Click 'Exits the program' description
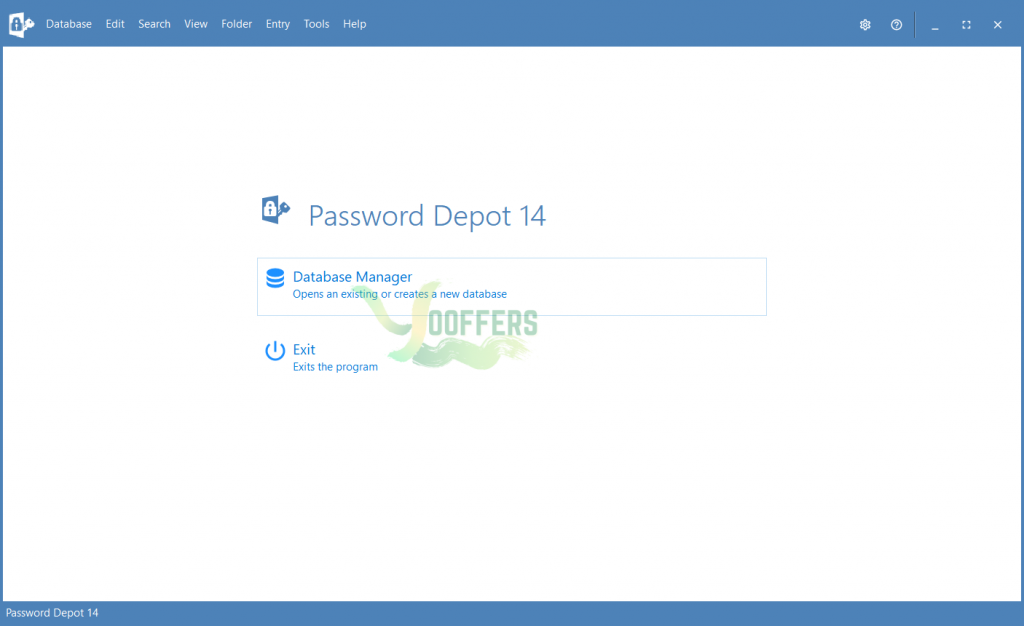This screenshot has height=626, width=1024. tap(335, 367)
